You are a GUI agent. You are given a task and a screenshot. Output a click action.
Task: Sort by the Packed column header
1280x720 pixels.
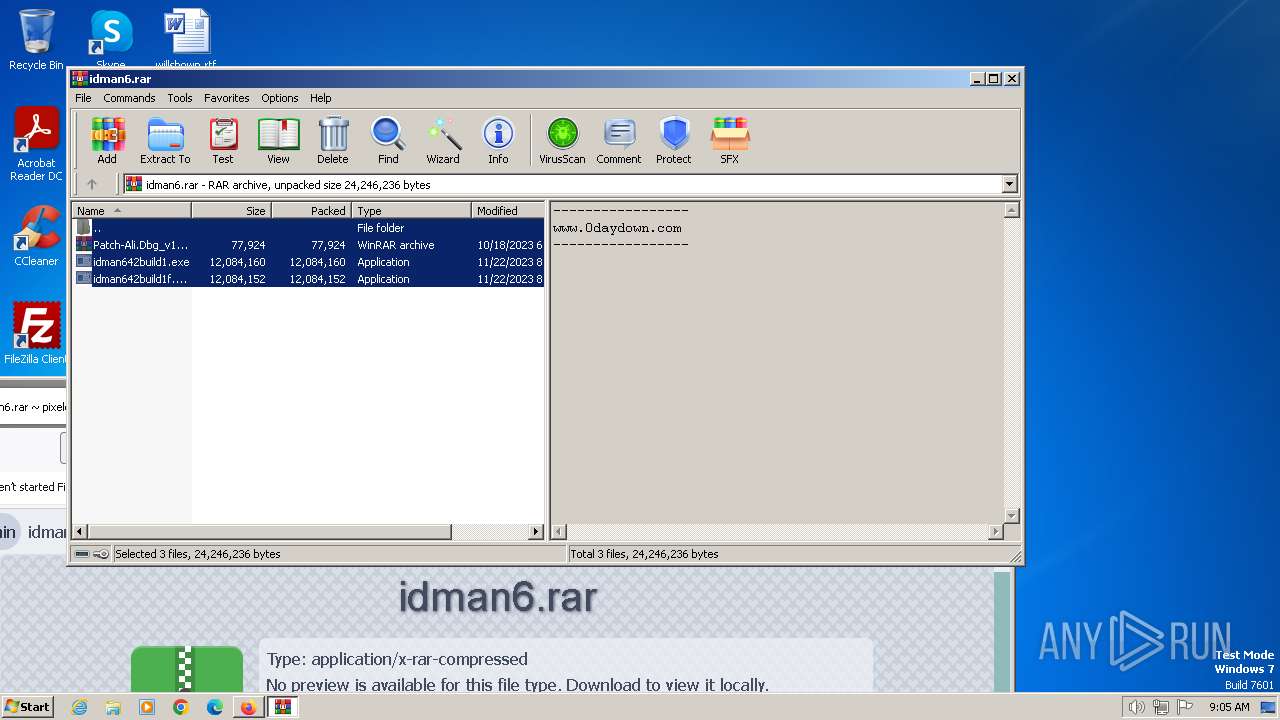pyautogui.click(x=311, y=211)
